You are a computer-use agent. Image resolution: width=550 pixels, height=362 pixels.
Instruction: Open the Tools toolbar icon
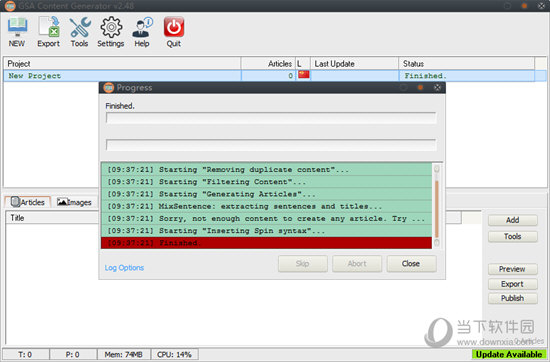pyautogui.click(x=80, y=32)
